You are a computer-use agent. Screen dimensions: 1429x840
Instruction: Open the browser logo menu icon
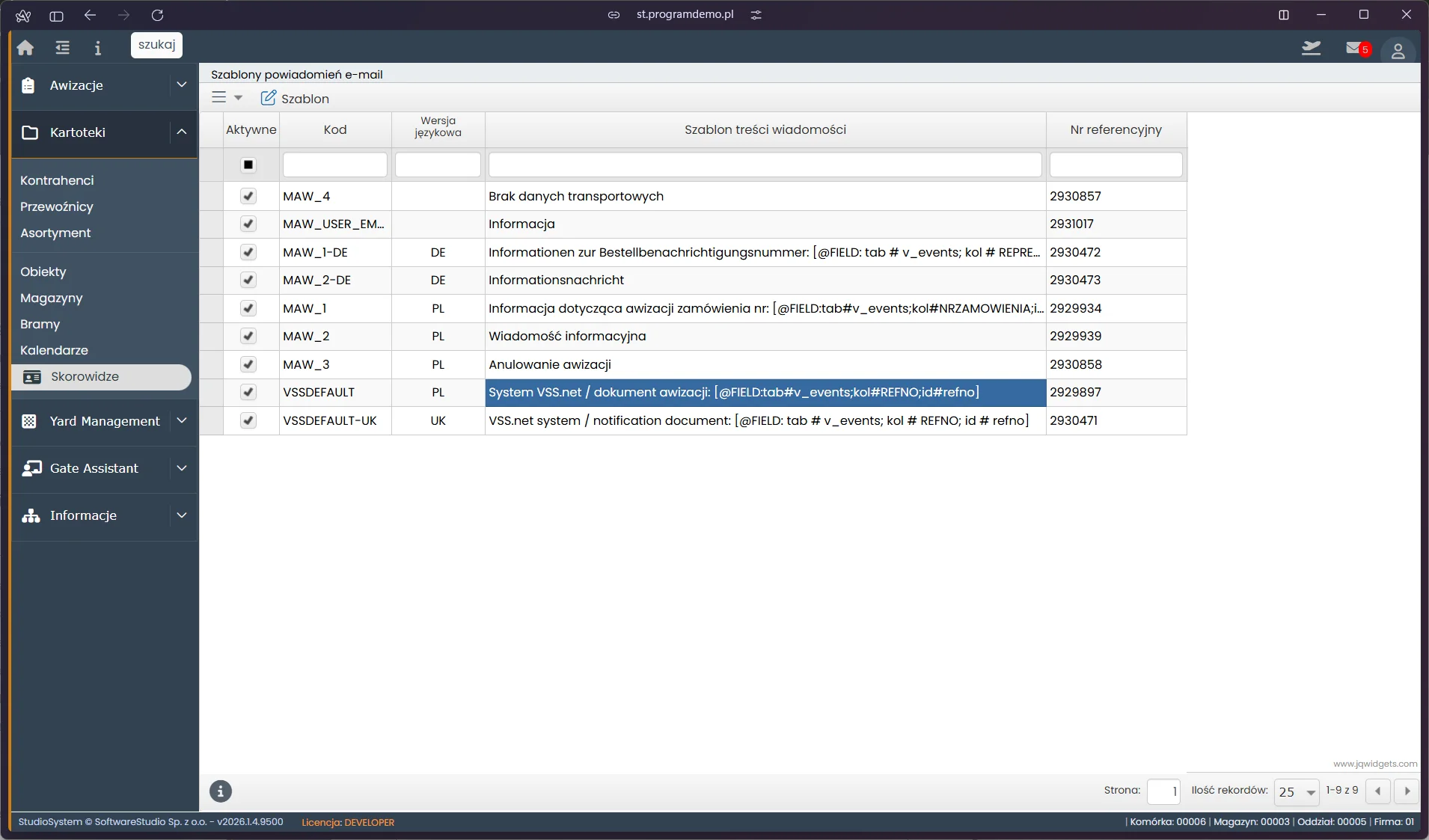click(23, 15)
